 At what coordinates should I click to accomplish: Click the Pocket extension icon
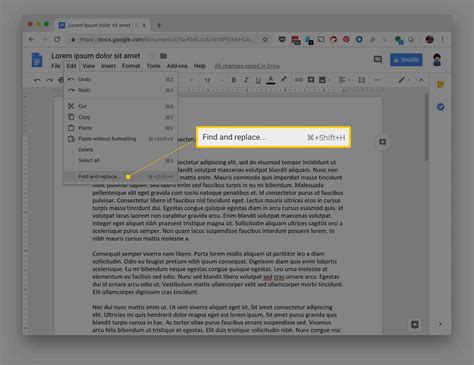[282, 39]
